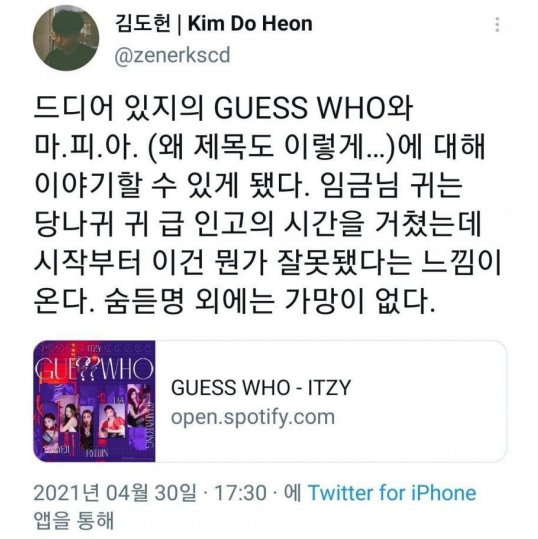This screenshot has height=539, width=538.
Task: Click the English name Kim Do Heon
Action: [x=250, y=24]
